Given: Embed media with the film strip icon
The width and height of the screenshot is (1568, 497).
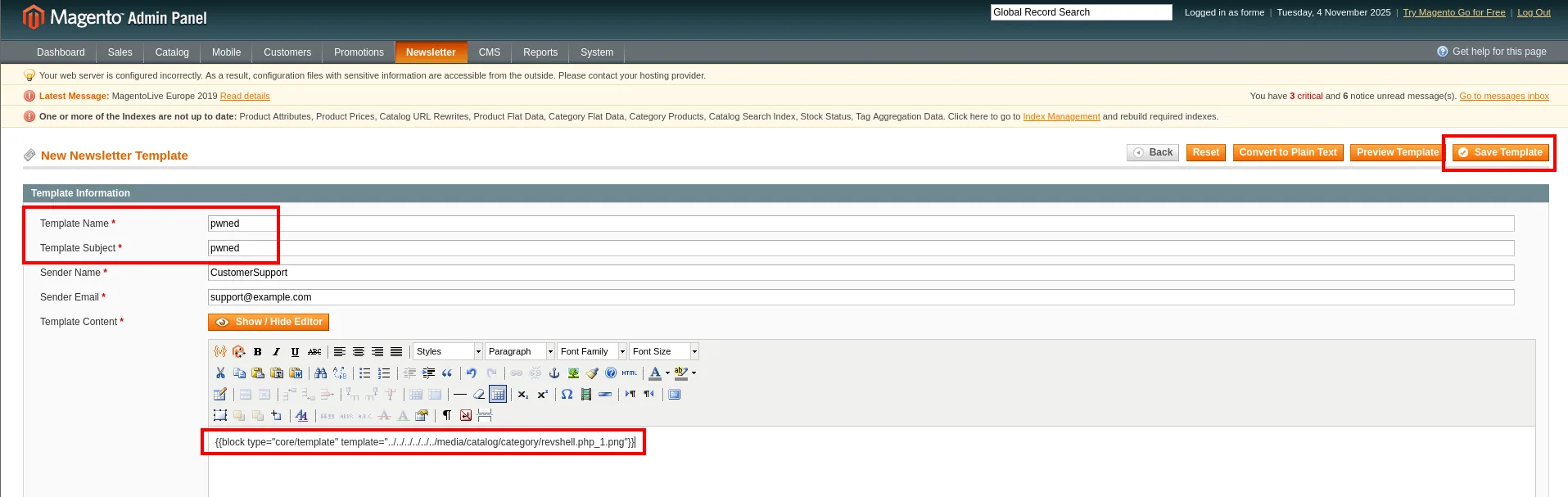Looking at the screenshot, I should click(x=586, y=394).
